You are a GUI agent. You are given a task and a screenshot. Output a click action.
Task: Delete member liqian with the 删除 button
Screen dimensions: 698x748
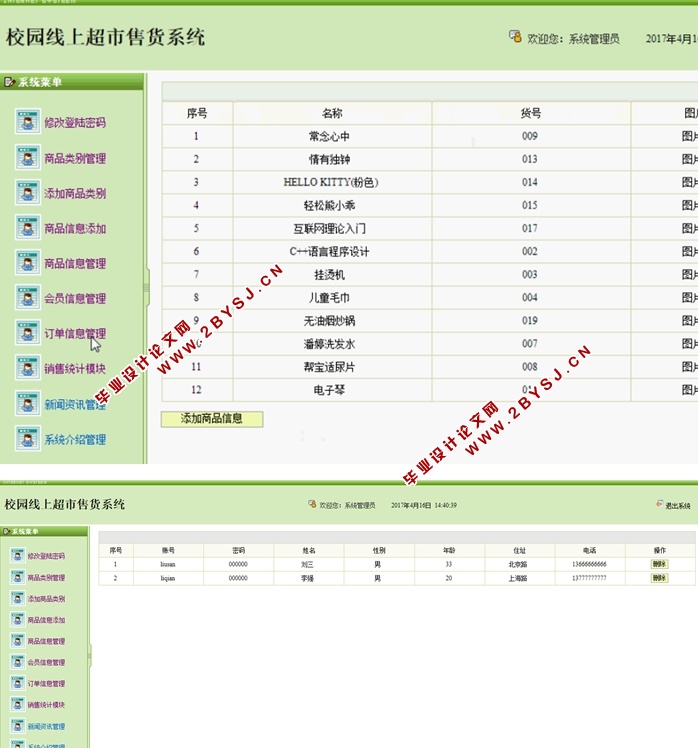point(659,578)
